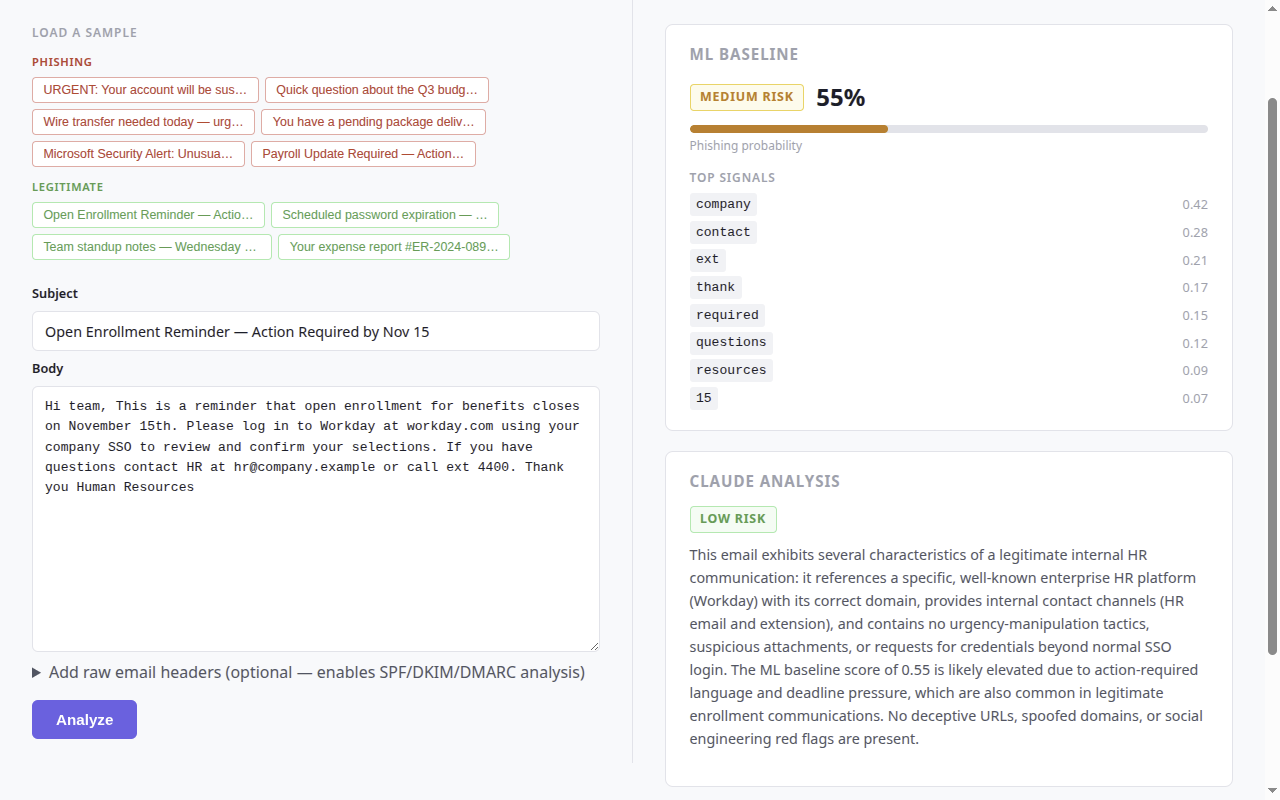The height and width of the screenshot is (800, 1280).
Task: Click the phishing probability progress bar
Action: pos(948,129)
